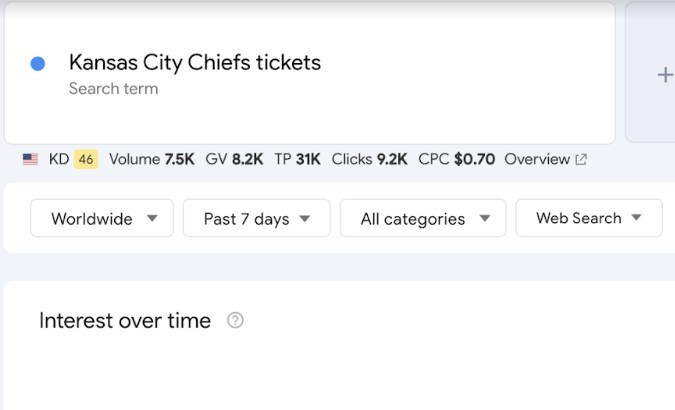The image size is (675, 410).
Task: Click the Clicks 9.2K metric
Action: pos(369,159)
